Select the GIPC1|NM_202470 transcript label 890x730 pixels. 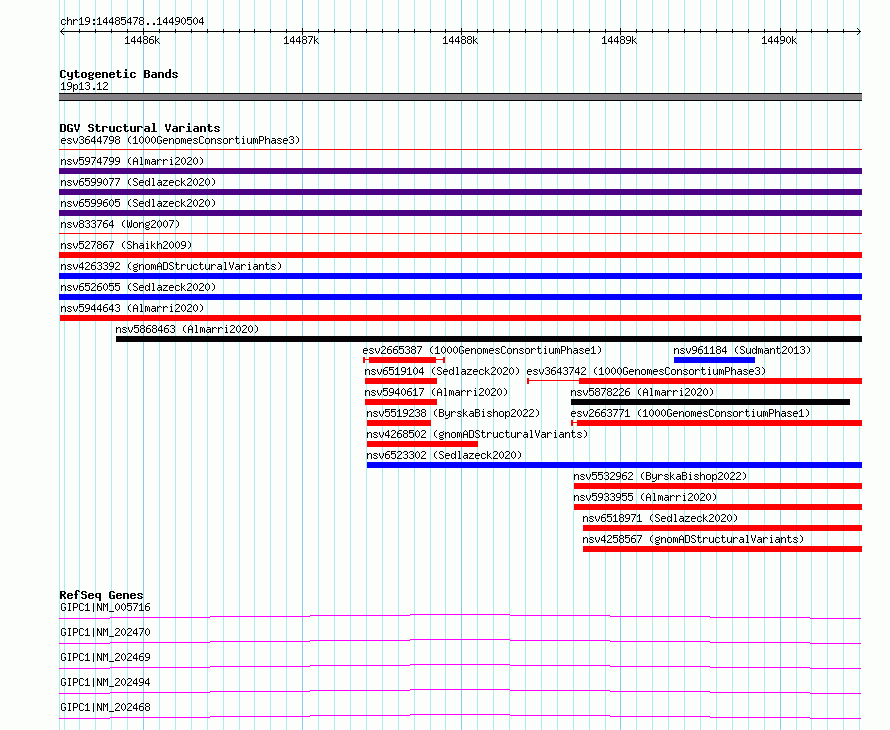[x=105, y=632]
